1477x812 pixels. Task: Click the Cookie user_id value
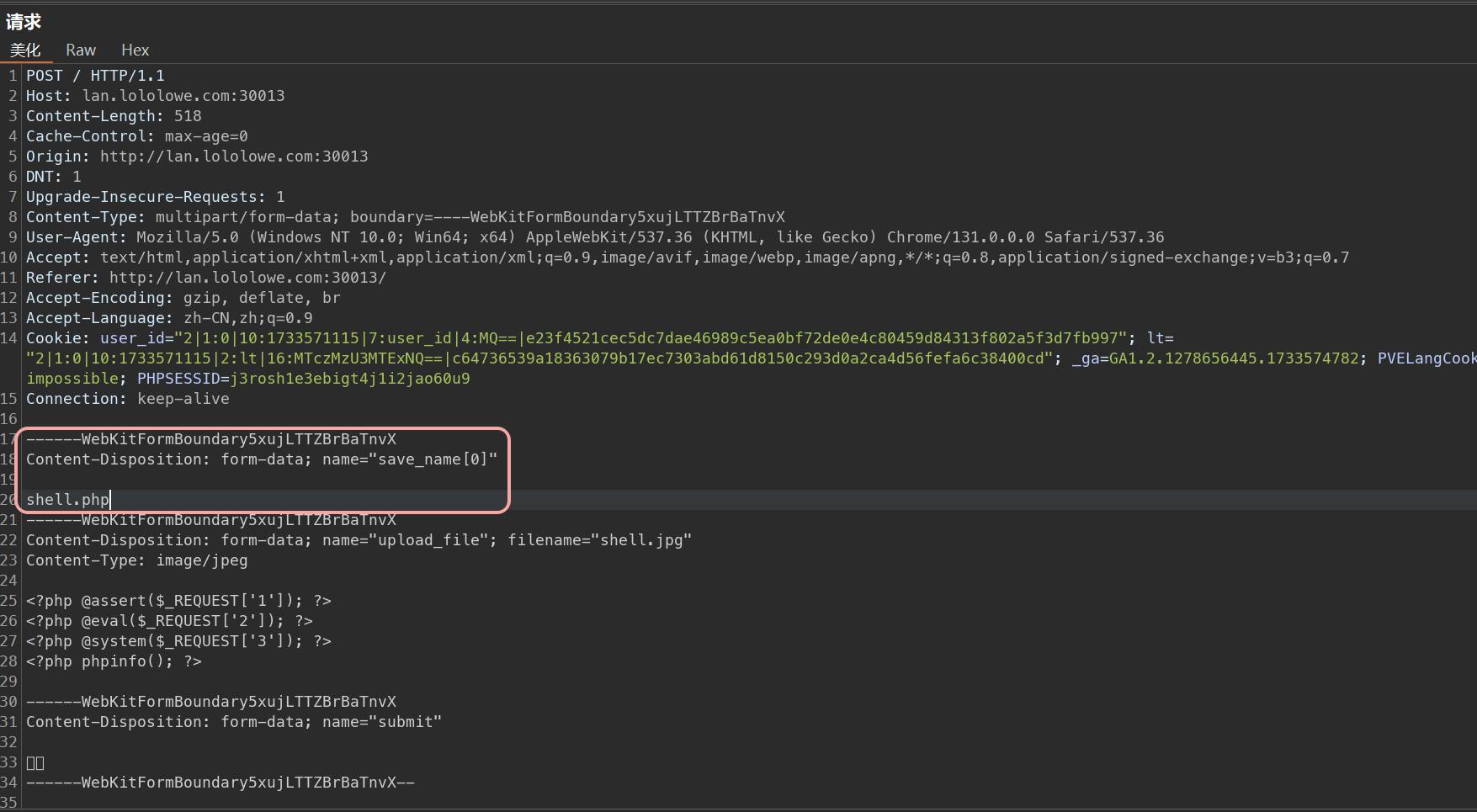[651, 338]
